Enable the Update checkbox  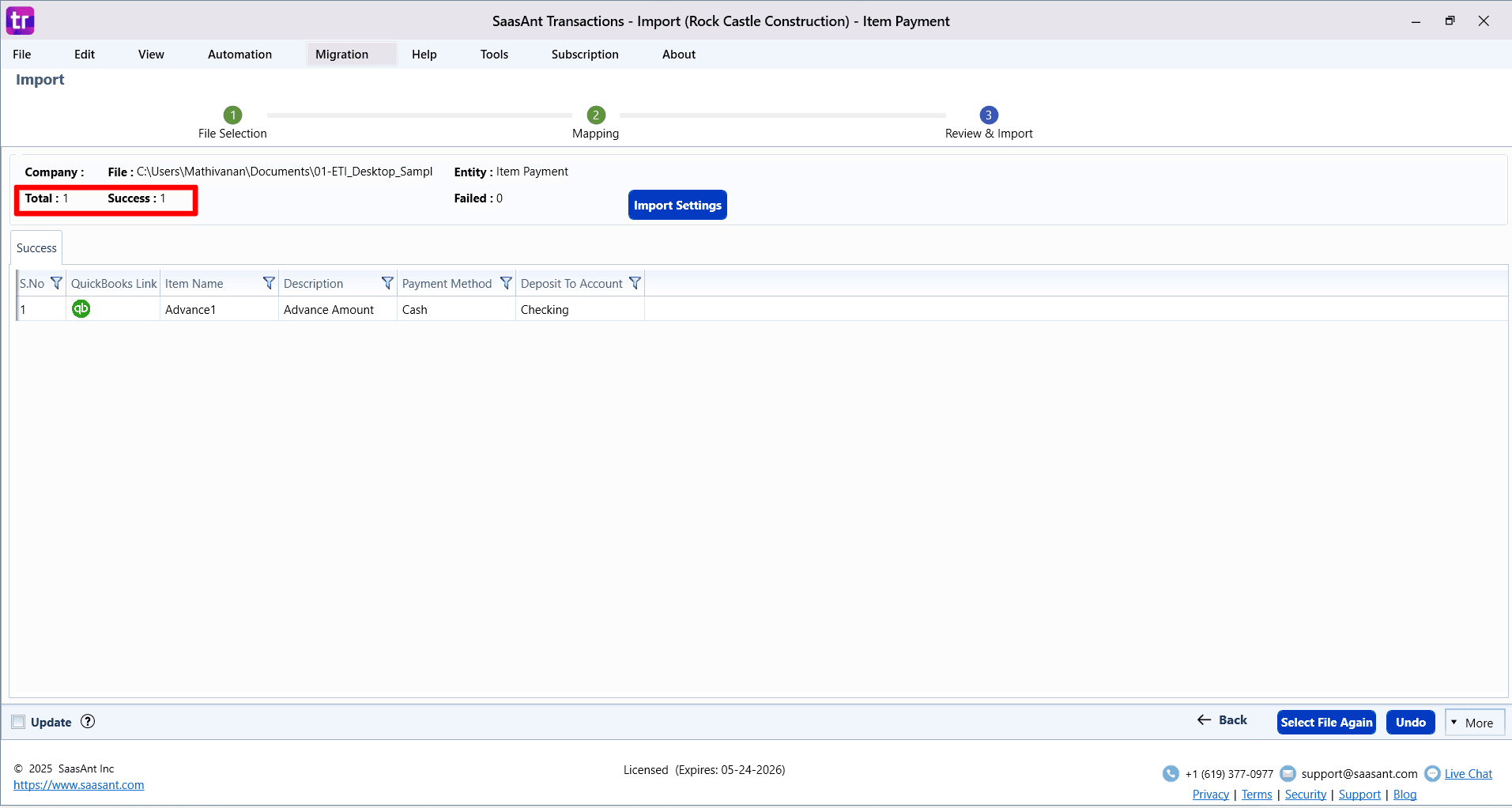coord(17,721)
